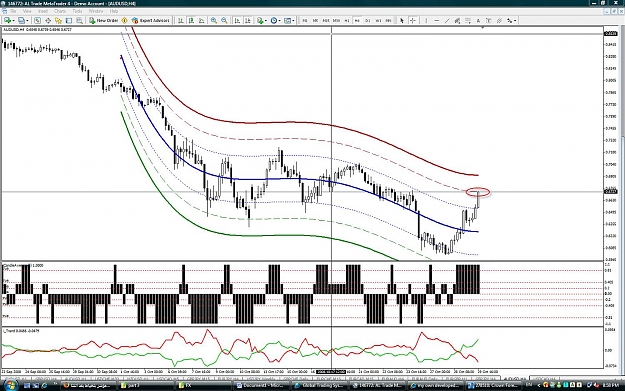
Task: Select H4 timeframe button
Action: (x=357, y=20)
